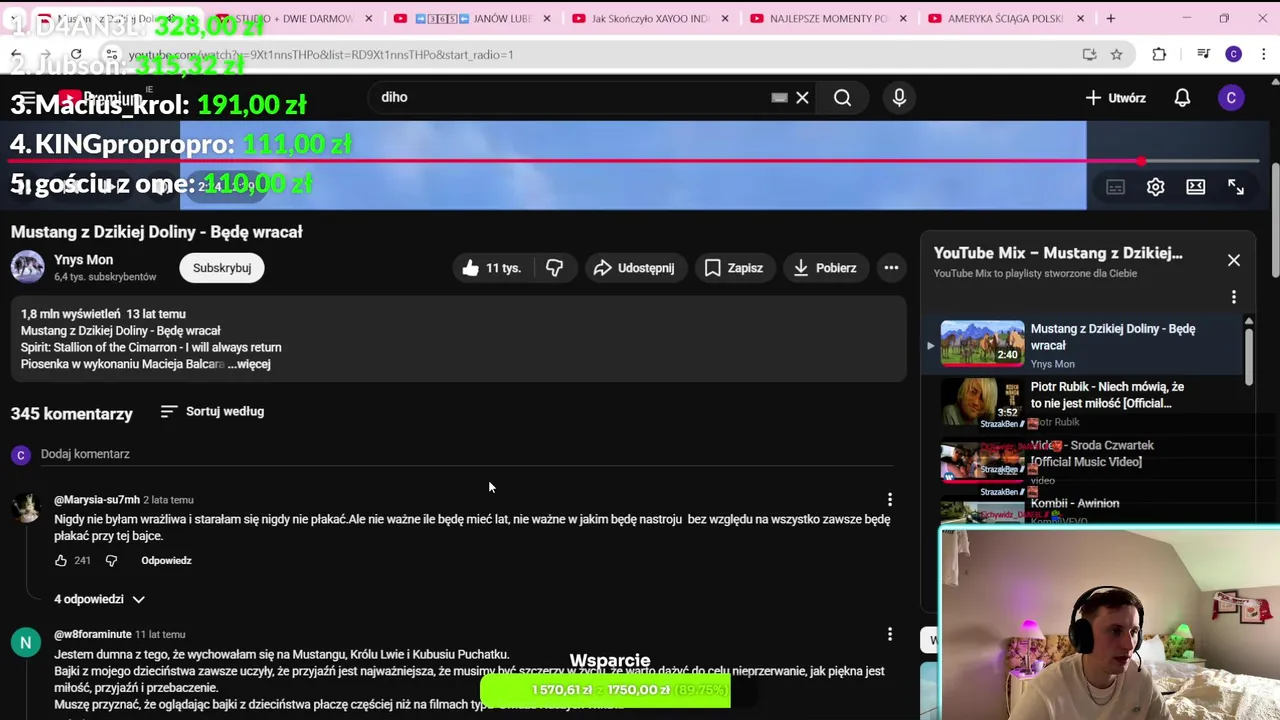Open a new browser tab
This screenshot has width=1280, height=720.
point(1110,18)
